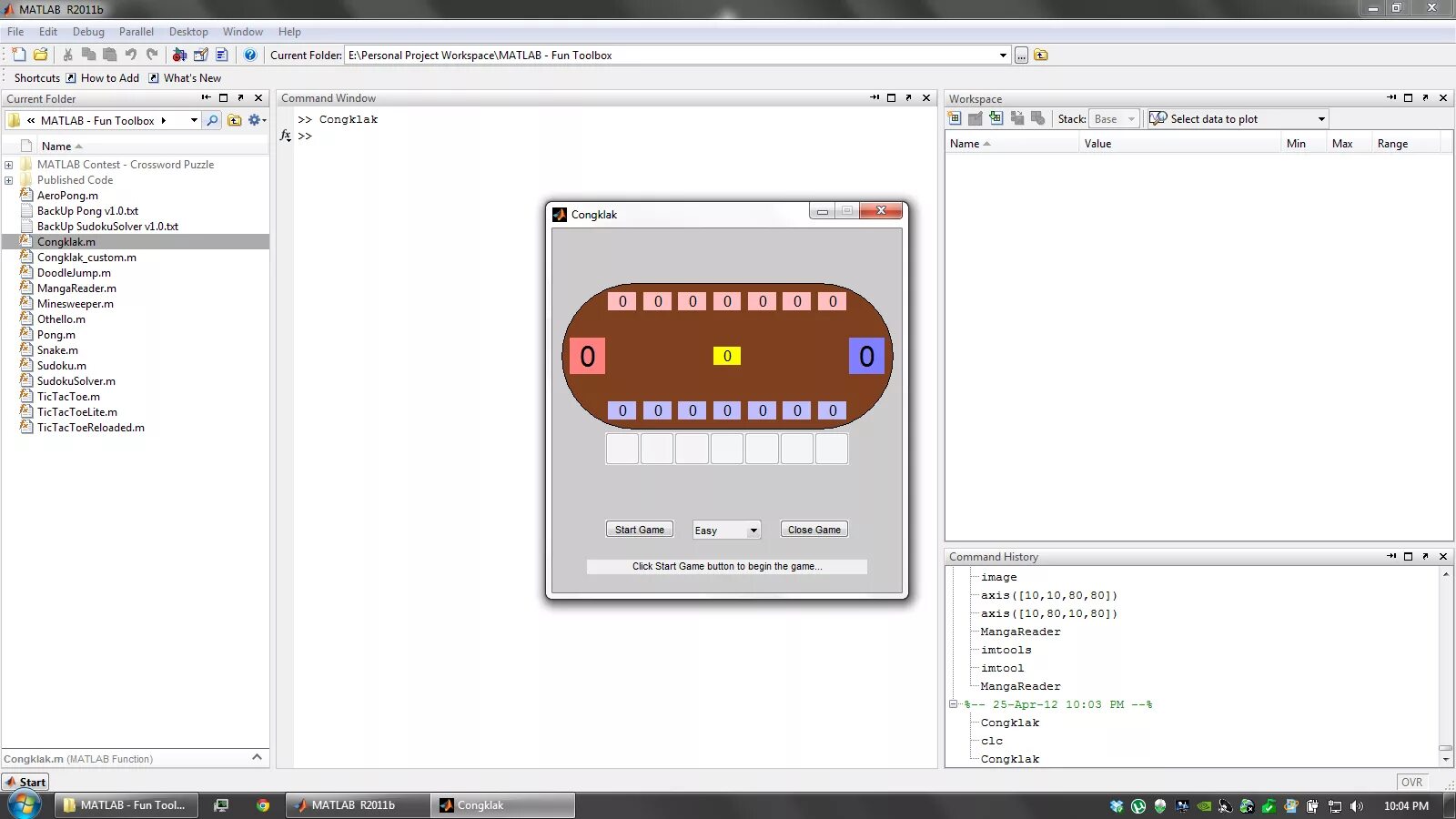
Task: Create new variable in Workspace
Action: [x=955, y=118]
